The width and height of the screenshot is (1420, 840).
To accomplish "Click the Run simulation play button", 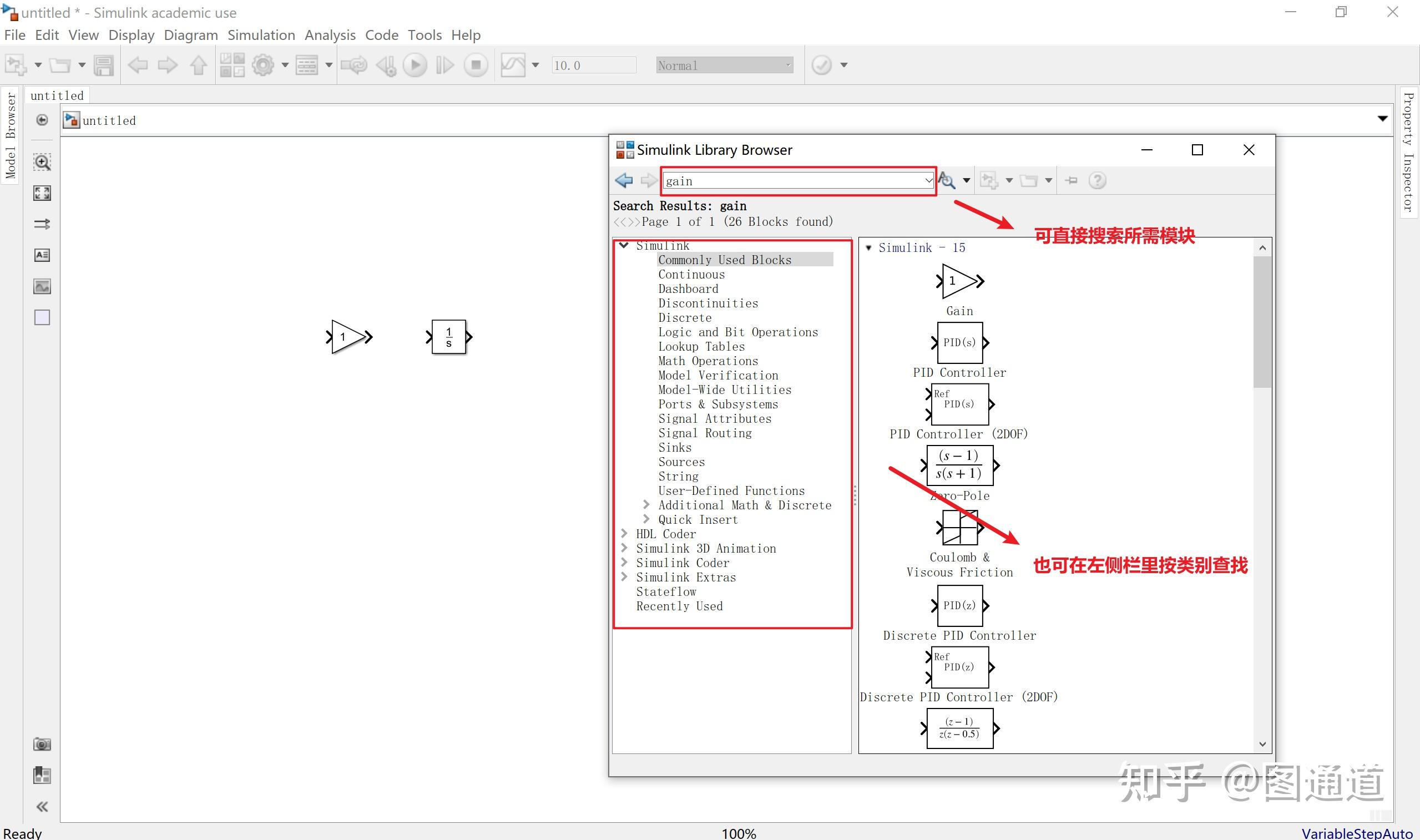I will tap(415, 65).
